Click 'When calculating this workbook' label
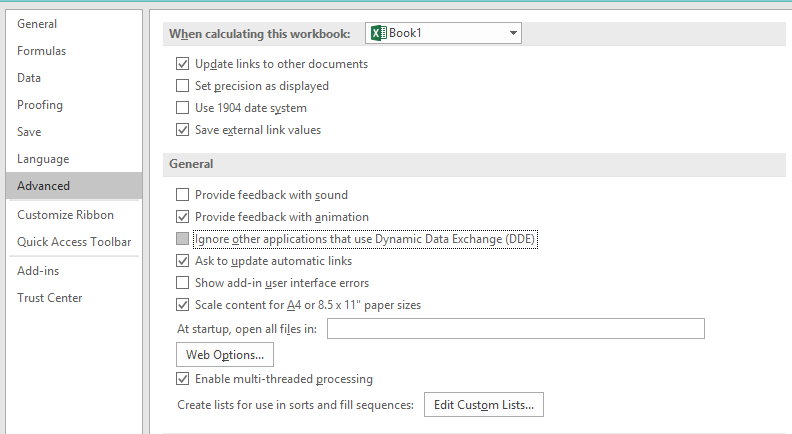Viewport: 792px width, 434px height. 260,34
